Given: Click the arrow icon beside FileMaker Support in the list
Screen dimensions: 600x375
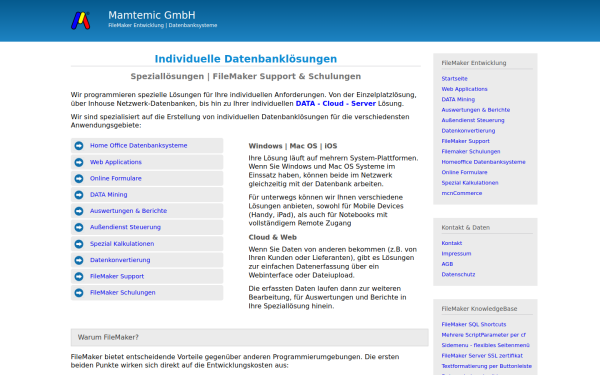Looking at the screenshot, I should (x=79, y=276).
